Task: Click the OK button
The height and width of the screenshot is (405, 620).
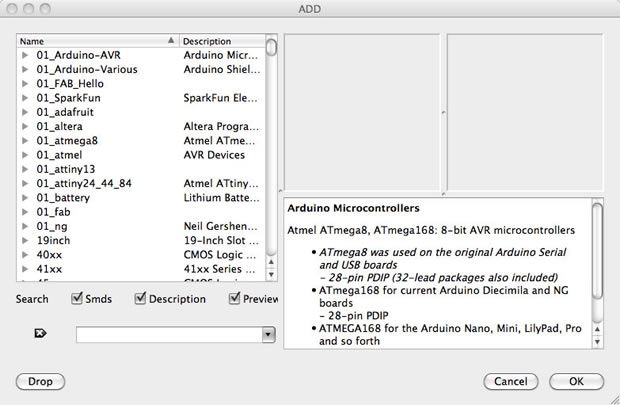Action: [x=576, y=381]
